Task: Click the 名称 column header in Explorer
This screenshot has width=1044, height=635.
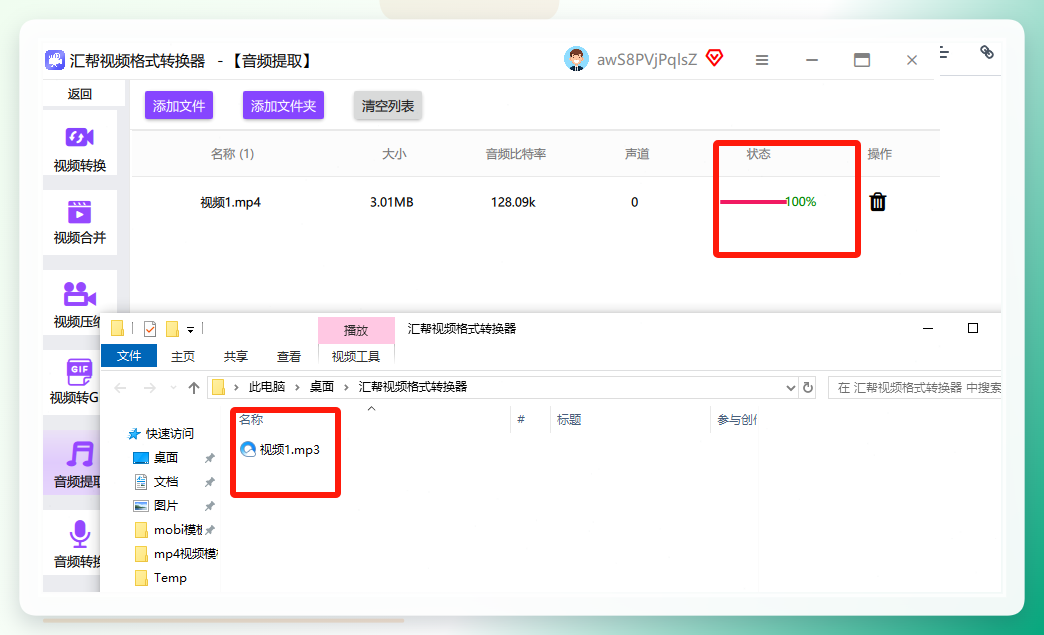Action: pyautogui.click(x=251, y=419)
